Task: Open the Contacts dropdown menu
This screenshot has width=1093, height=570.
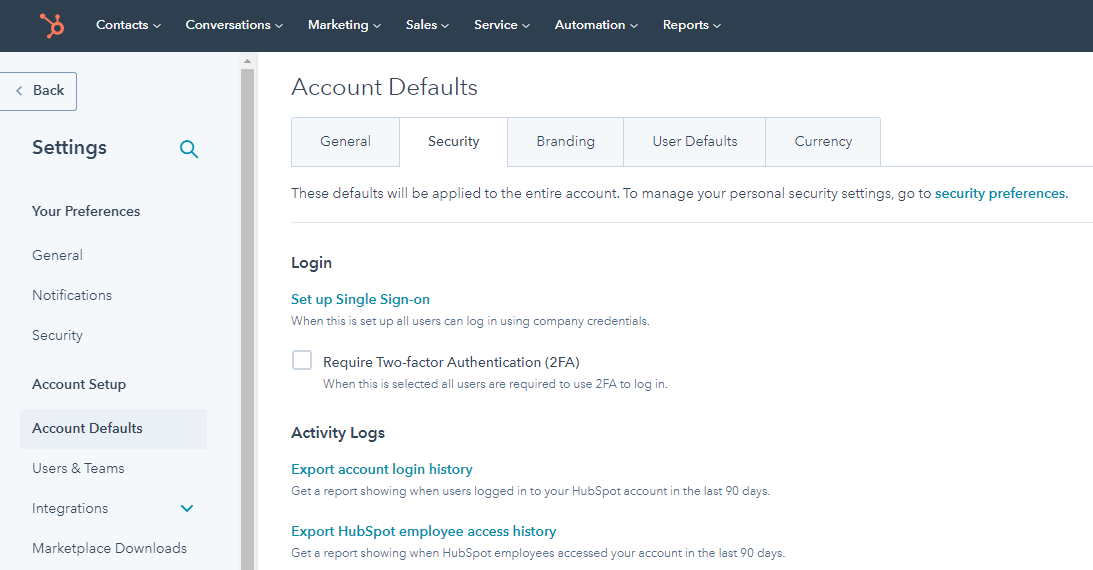Action: pyautogui.click(x=128, y=25)
